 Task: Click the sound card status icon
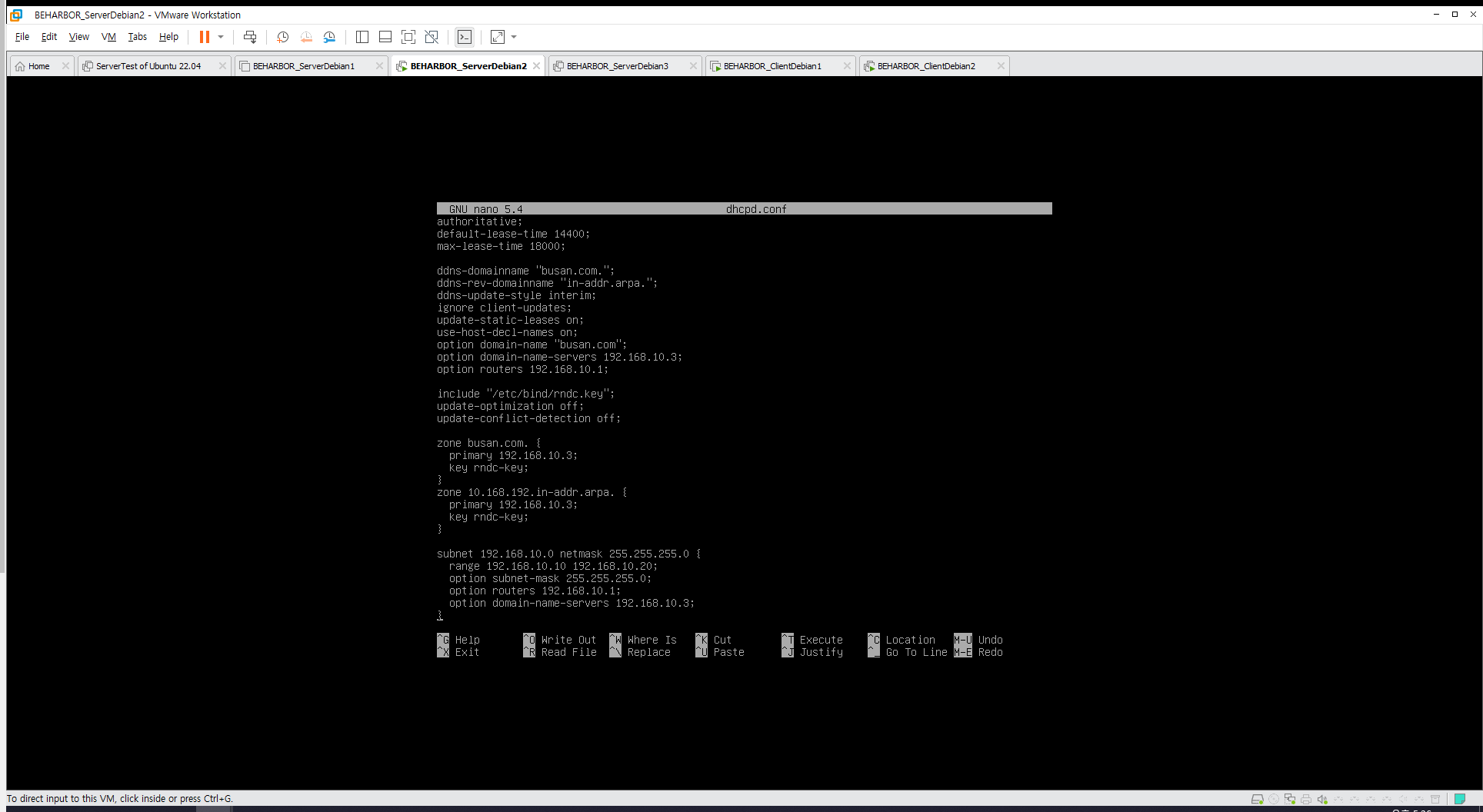(1322, 799)
